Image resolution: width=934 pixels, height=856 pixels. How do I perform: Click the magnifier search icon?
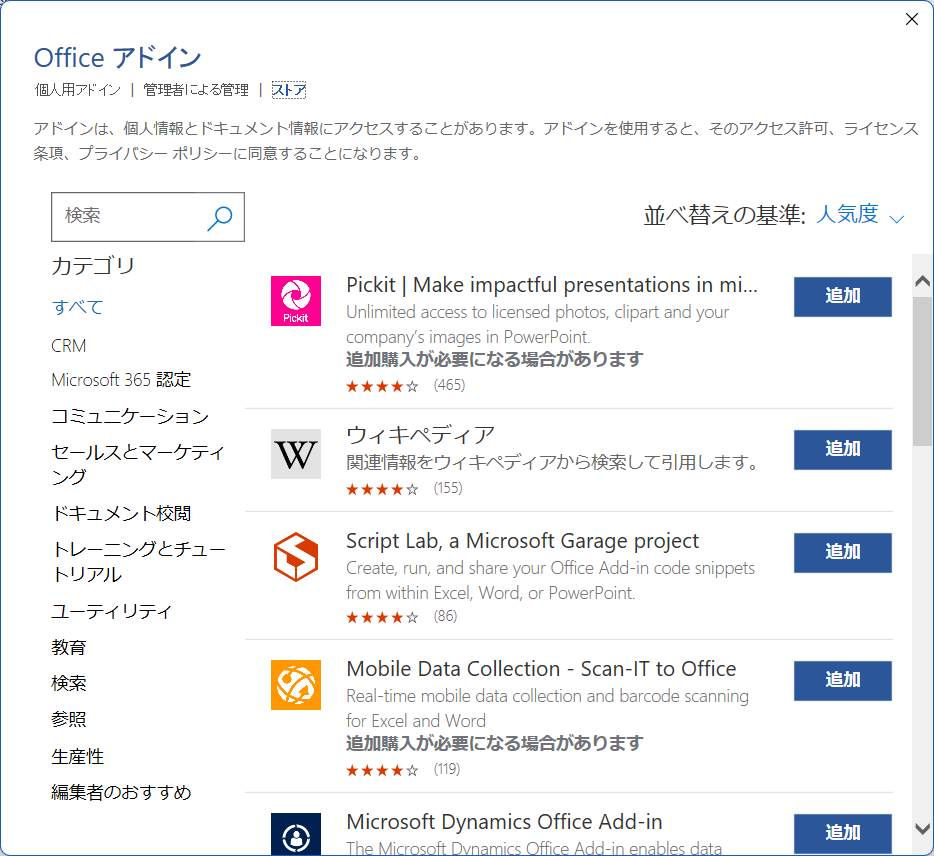220,218
